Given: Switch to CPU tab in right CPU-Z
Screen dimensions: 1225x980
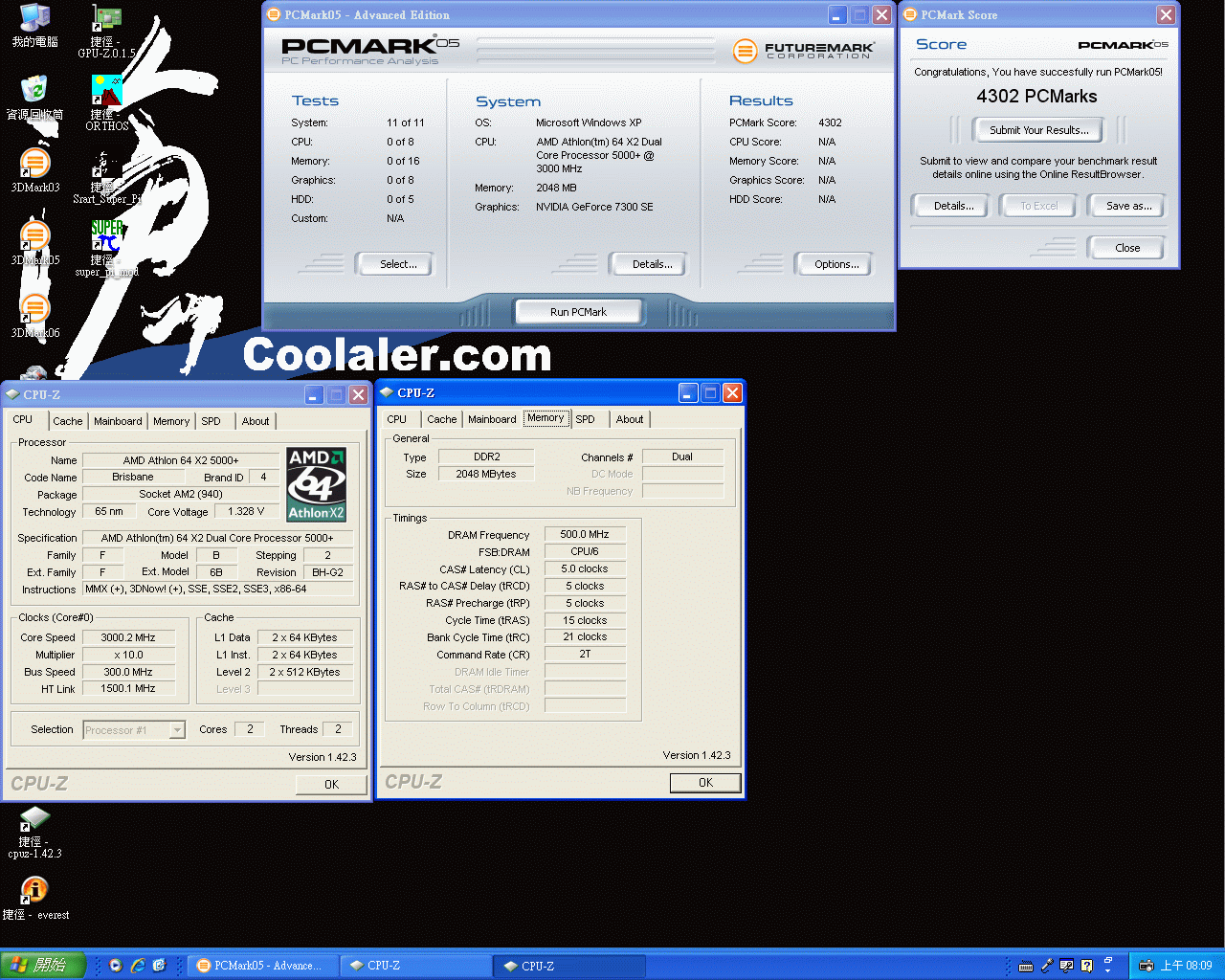Looking at the screenshot, I should tap(397, 419).
